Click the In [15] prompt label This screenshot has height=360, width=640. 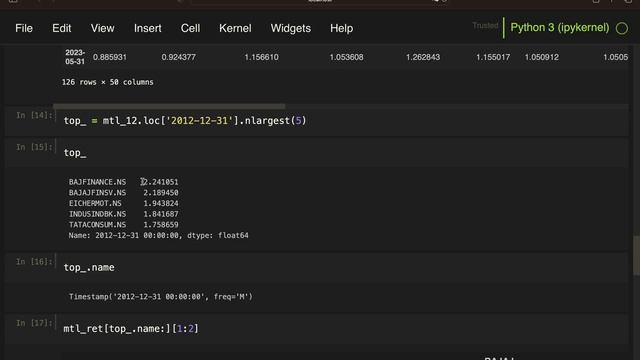[34, 147]
